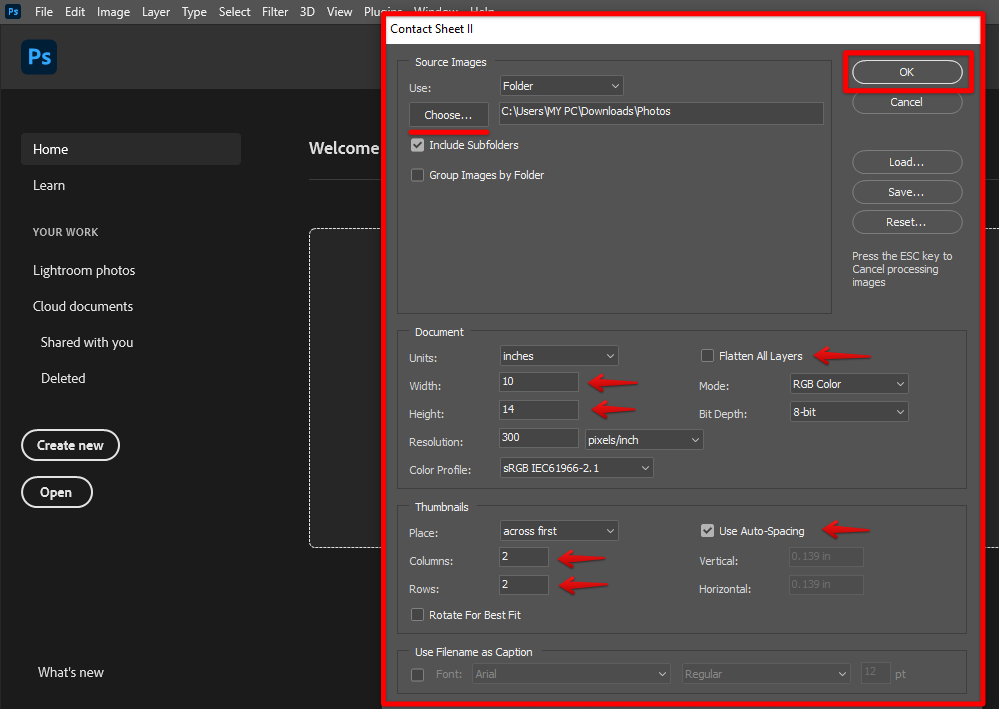This screenshot has width=999, height=709.
Task: Open the Use source dropdown set to Folder
Action: [x=561, y=87]
